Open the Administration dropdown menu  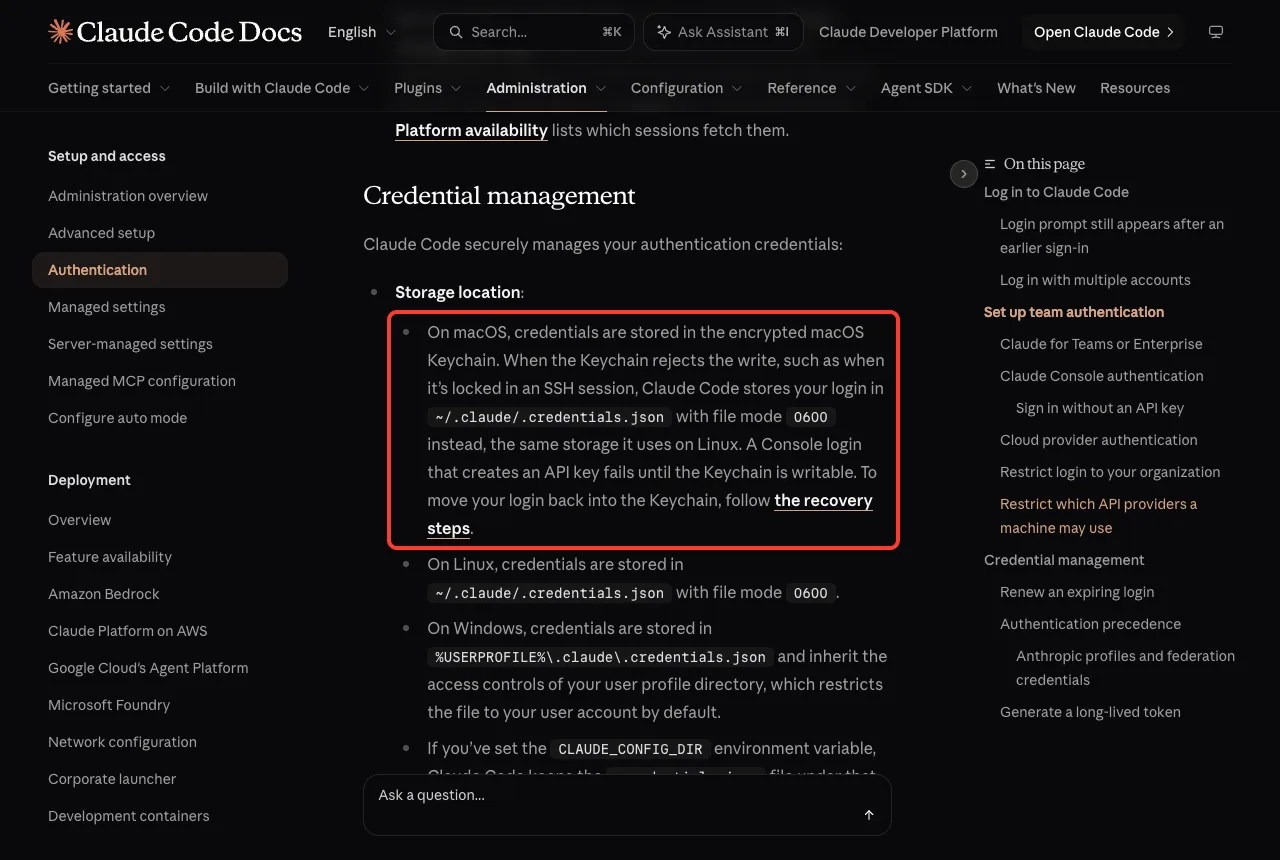(x=546, y=88)
